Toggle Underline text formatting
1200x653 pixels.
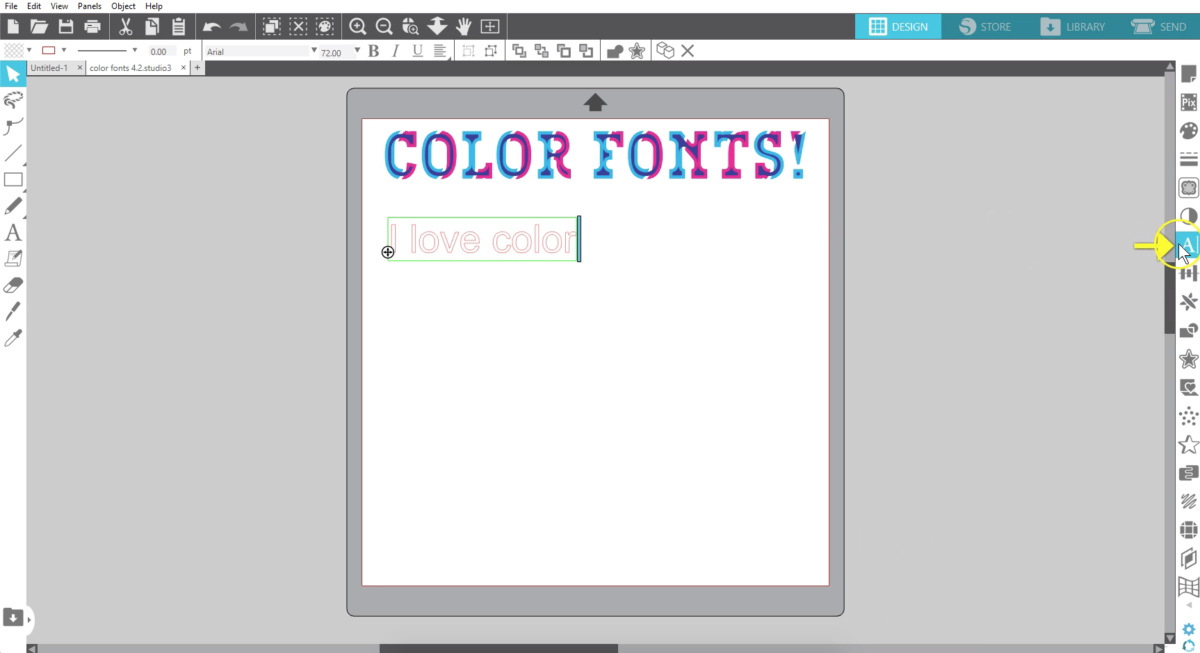(417, 51)
